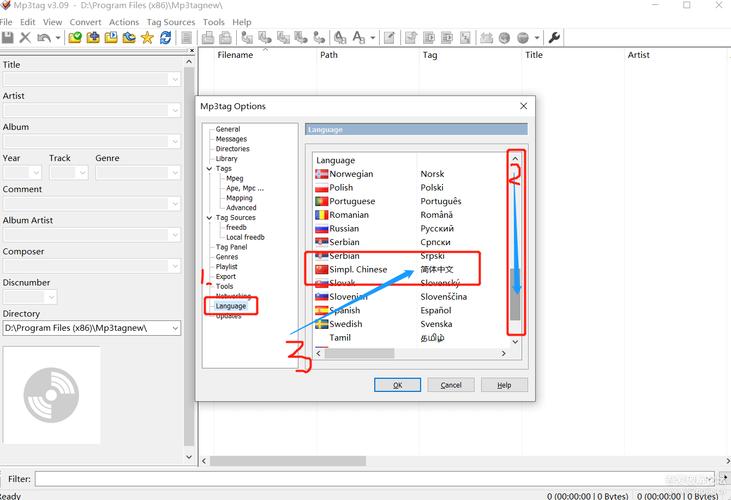Click the Russia flag icon in Language list
Screen dimensions: 731x500
tap(322, 229)
